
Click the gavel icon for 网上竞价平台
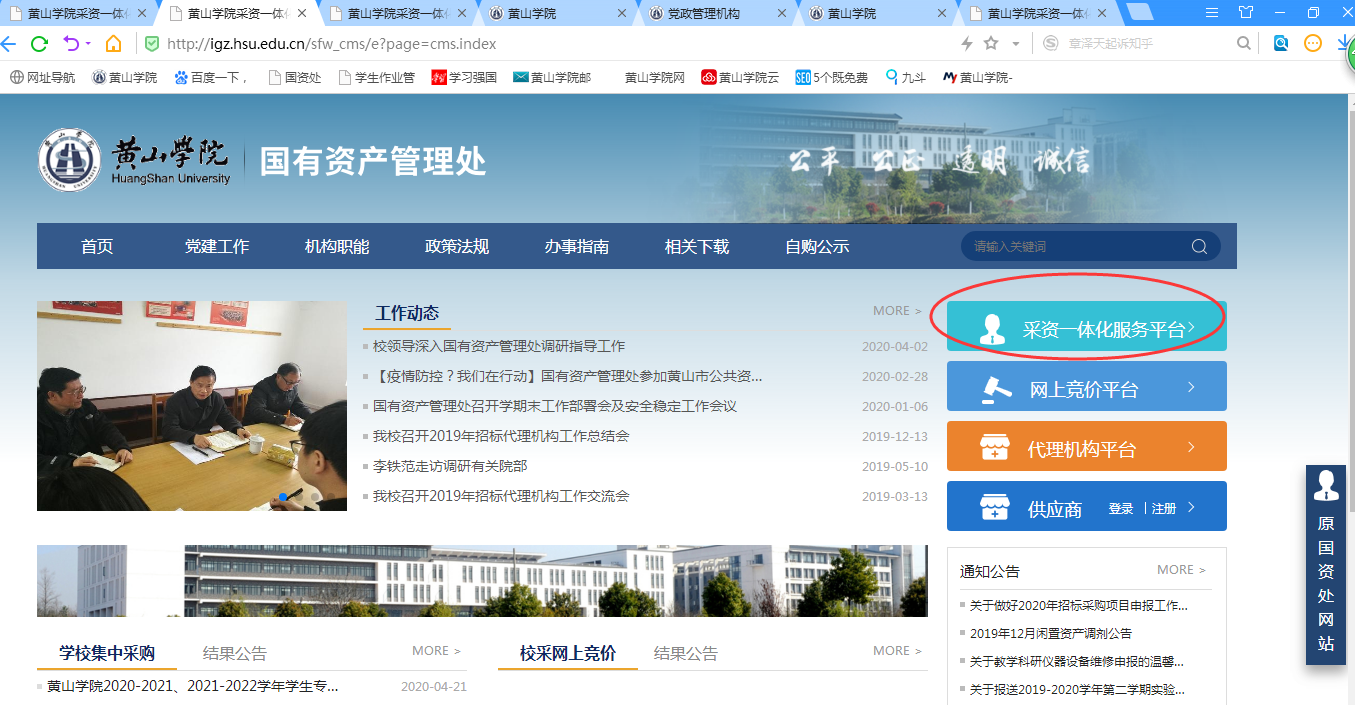tap(994, 388)
